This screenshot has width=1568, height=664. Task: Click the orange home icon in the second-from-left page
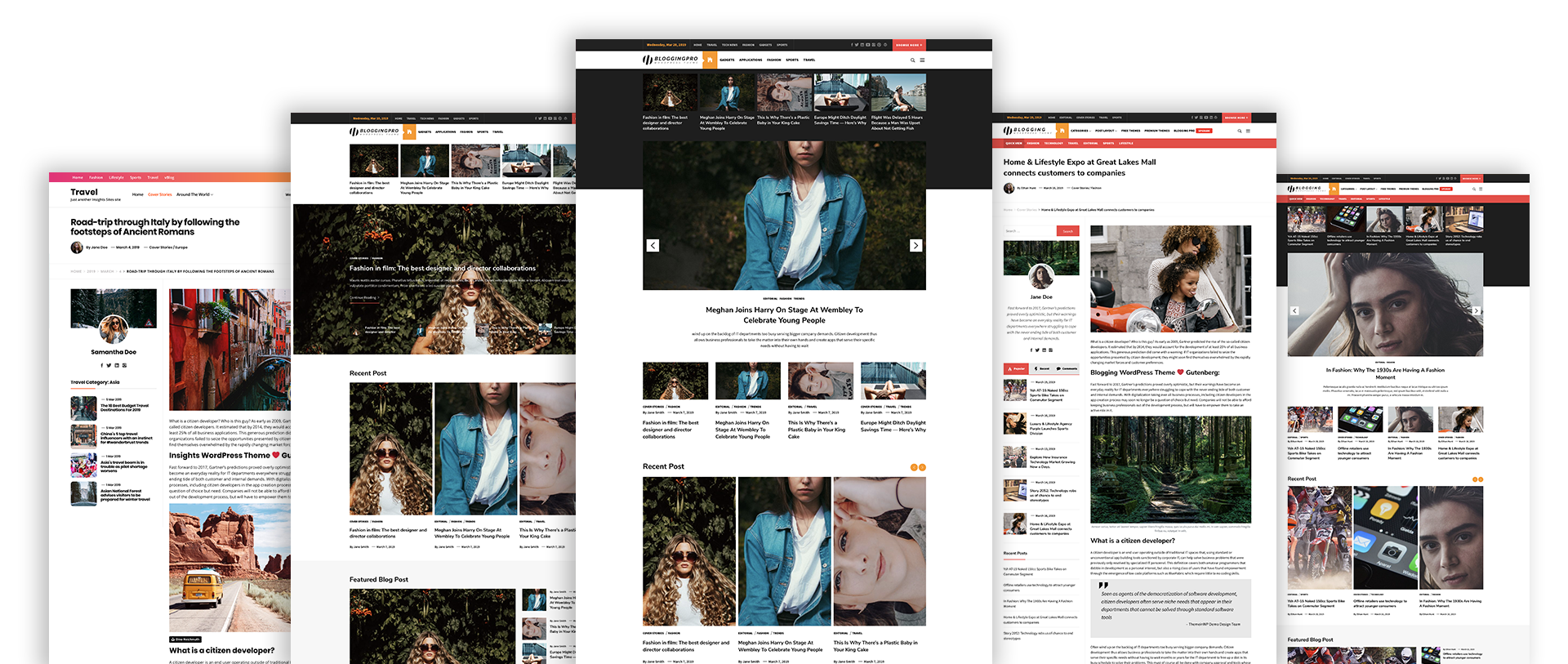[x=410, y=131]
